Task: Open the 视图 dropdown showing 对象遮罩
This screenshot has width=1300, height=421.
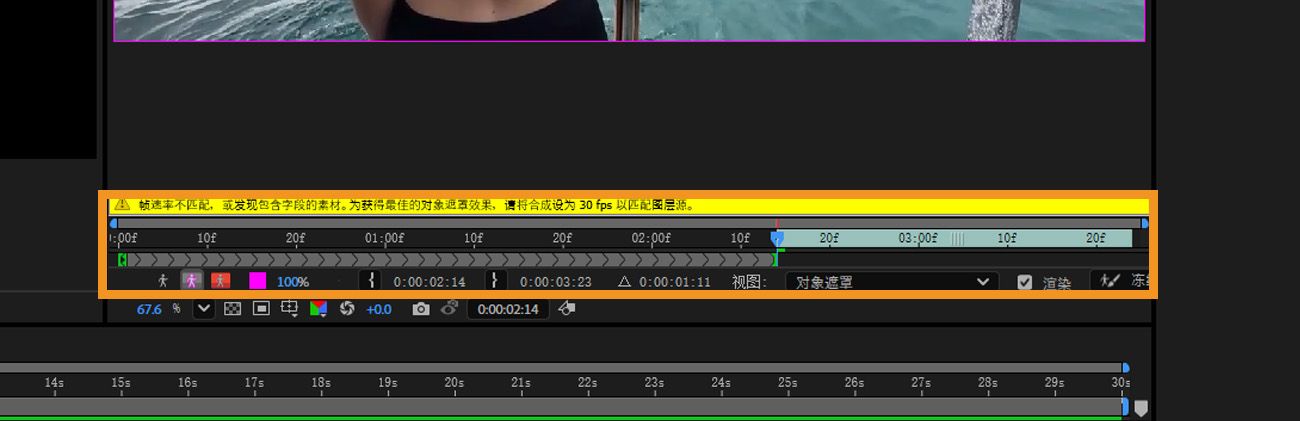Action: click(x=892, y=282)
